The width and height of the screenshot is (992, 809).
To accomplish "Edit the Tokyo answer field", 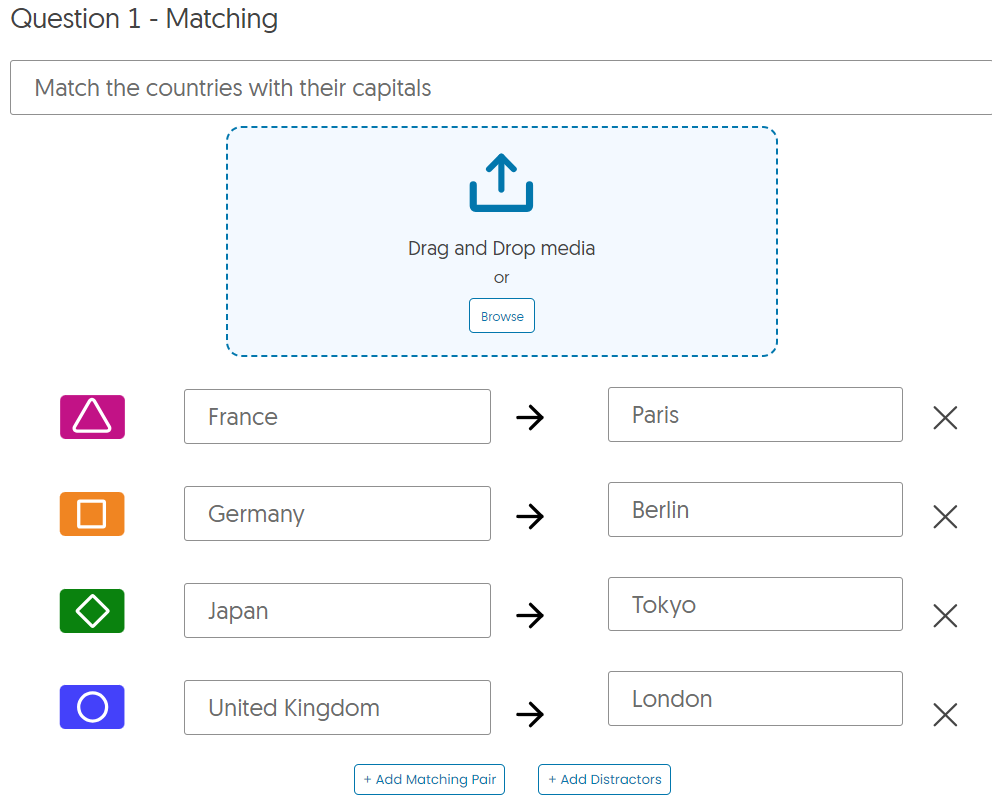I will pos(755,604).
